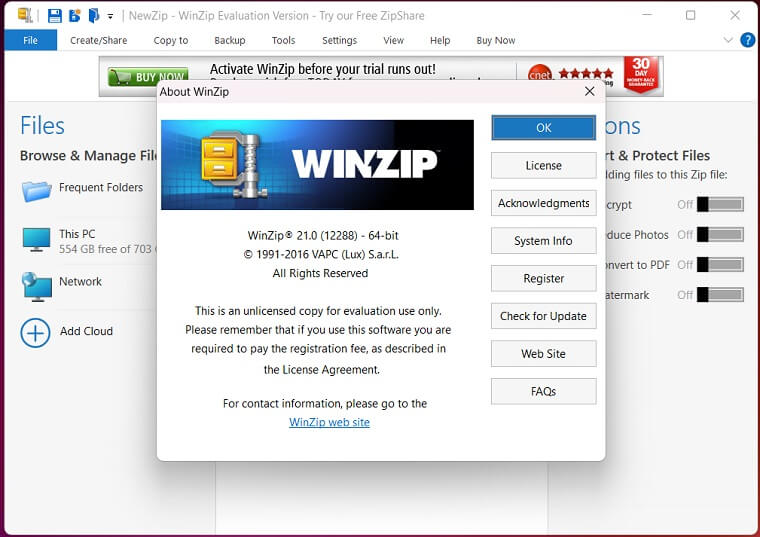Image resolution: width=760 pixels, height=537 pixels.
Task: Select This PC in the Files pane
Action: 77,234
